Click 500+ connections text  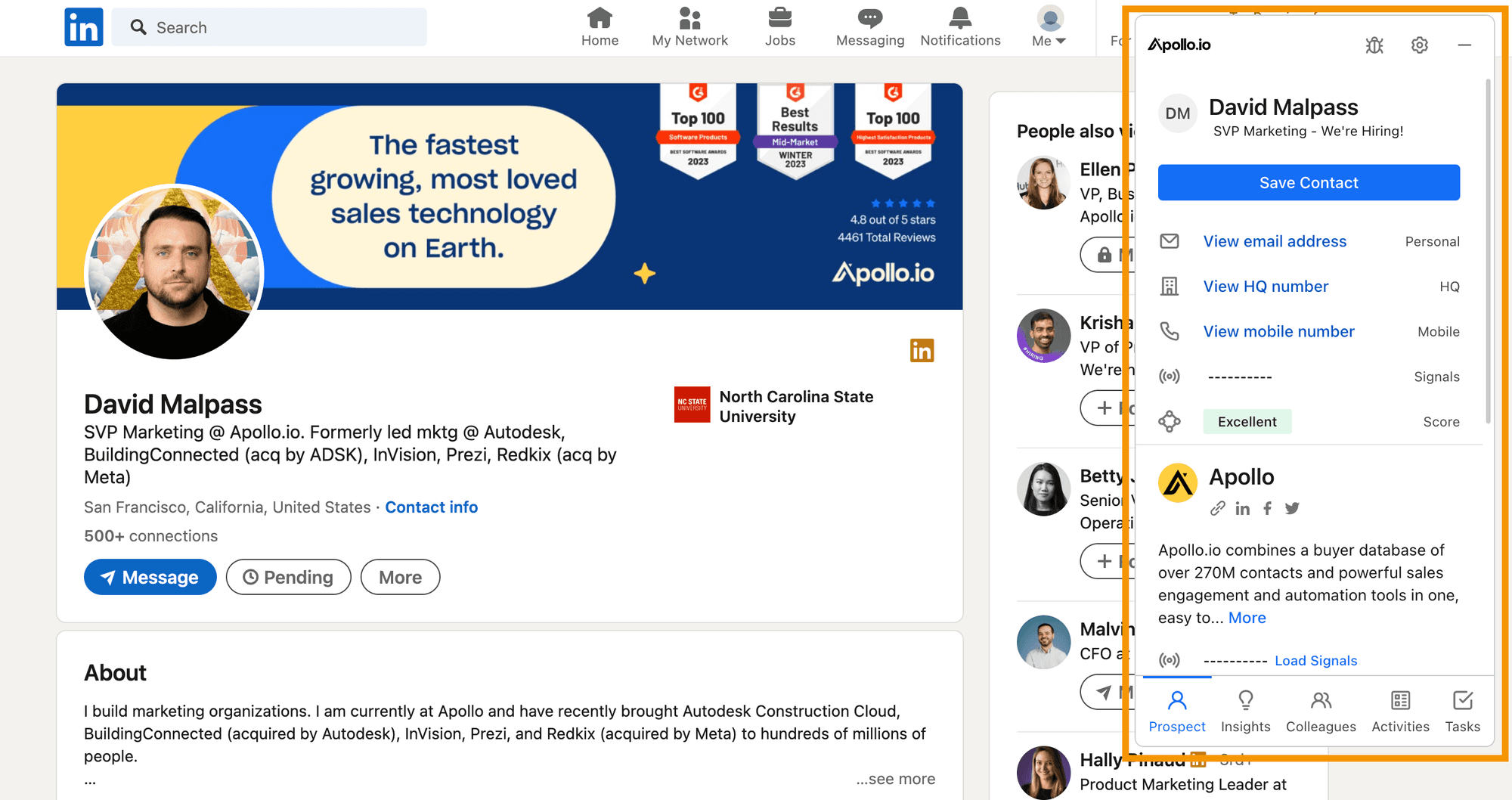pos(151,536)
